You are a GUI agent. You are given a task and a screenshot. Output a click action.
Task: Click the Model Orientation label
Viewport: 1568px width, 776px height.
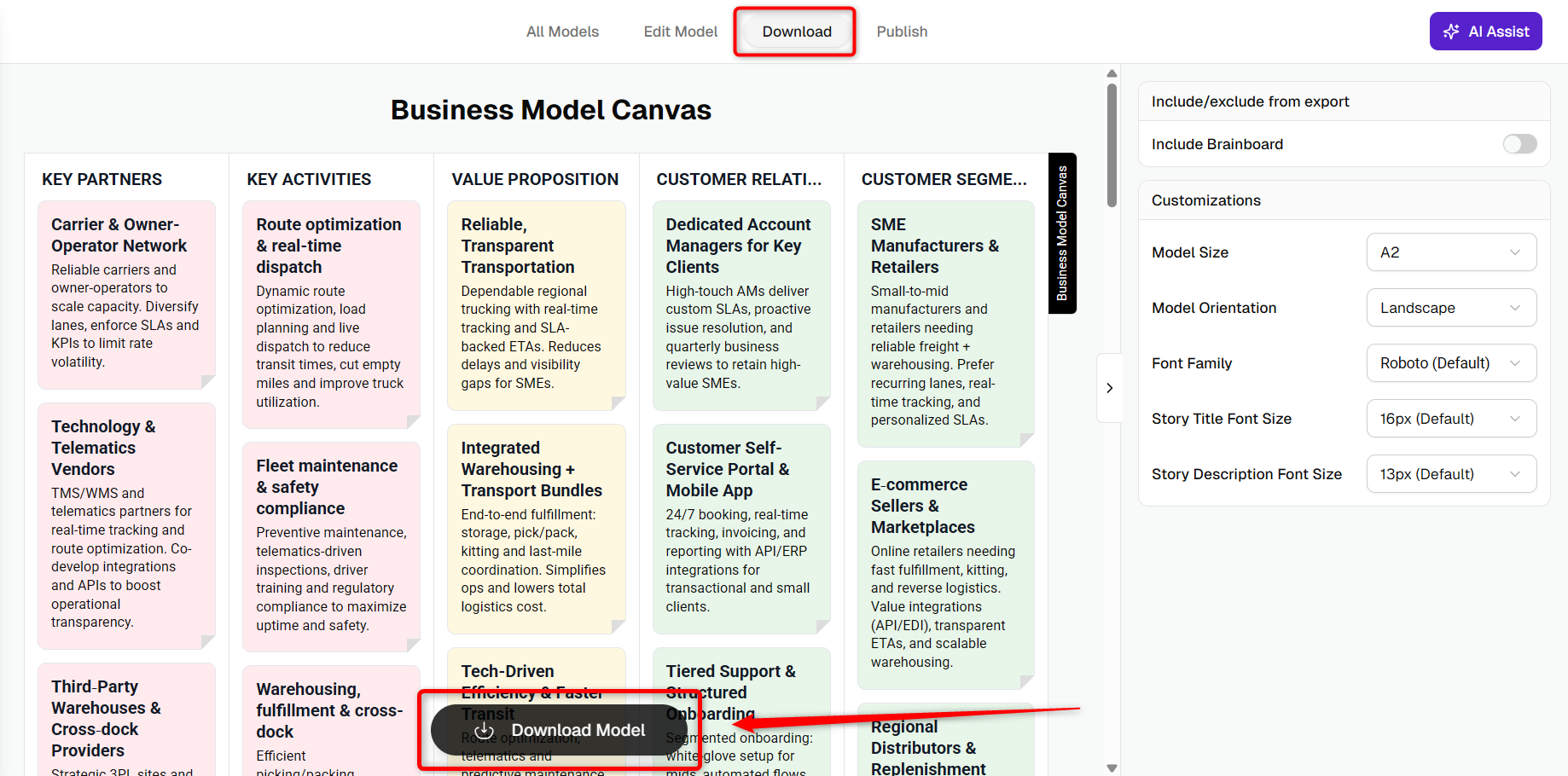point(1213,308)
